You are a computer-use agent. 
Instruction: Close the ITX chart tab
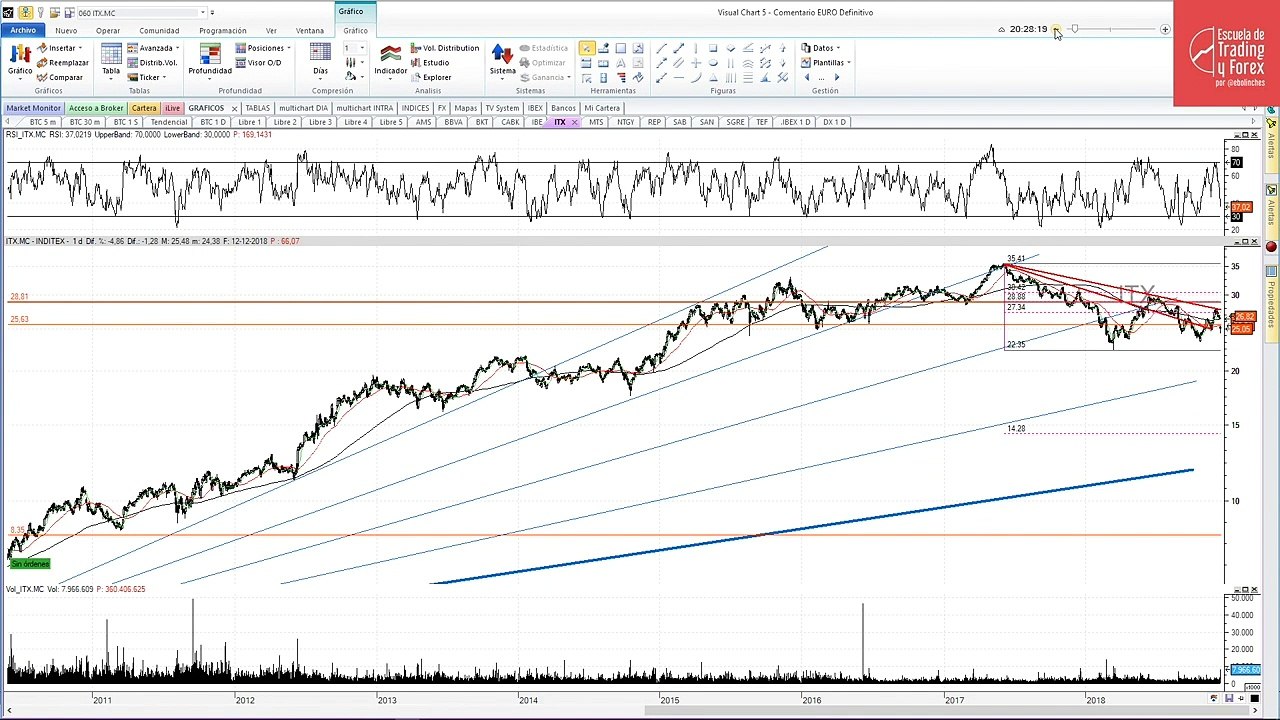tap(575, 122)
